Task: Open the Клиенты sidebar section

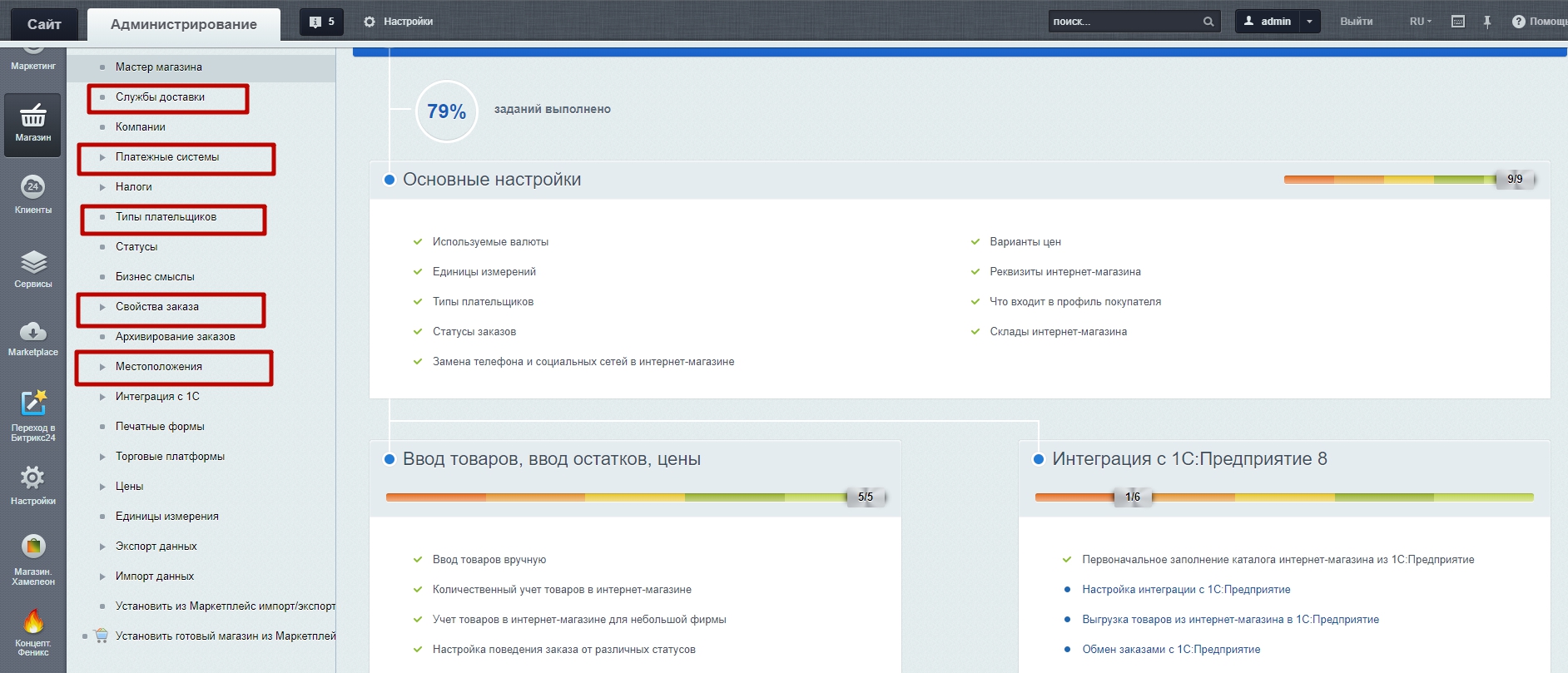Action: [32, 195]
